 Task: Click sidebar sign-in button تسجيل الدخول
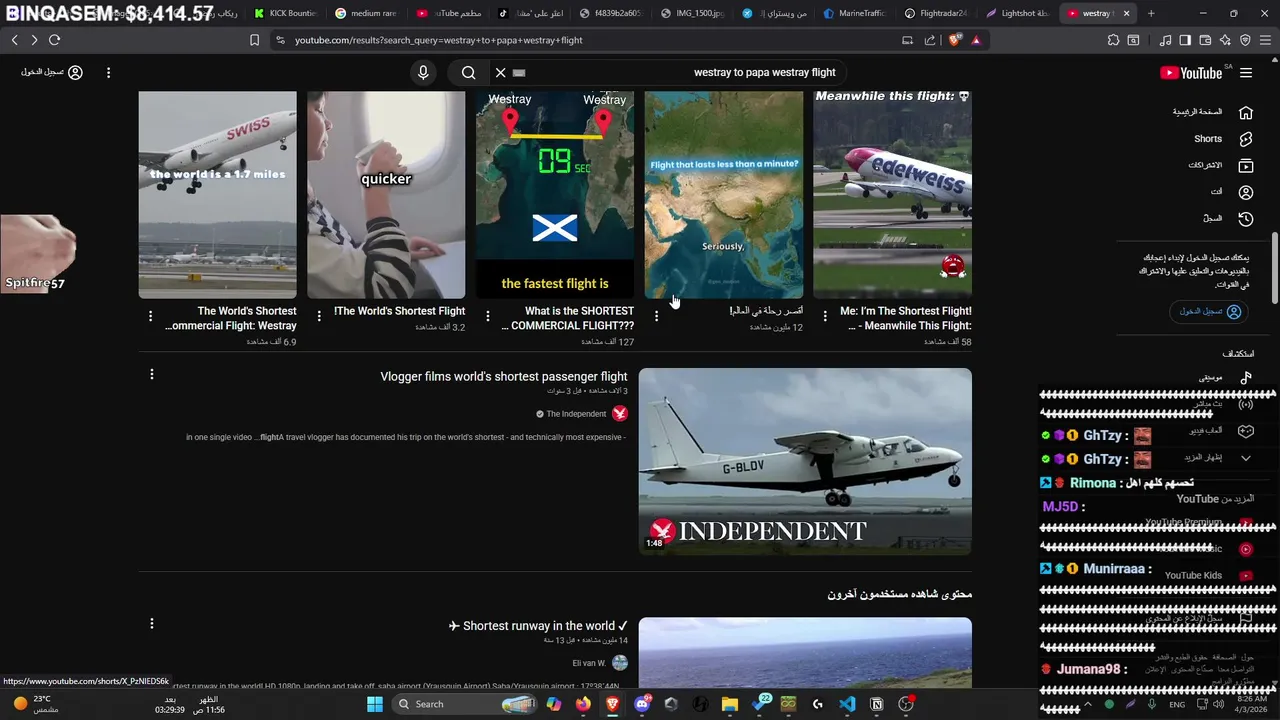1211,311
